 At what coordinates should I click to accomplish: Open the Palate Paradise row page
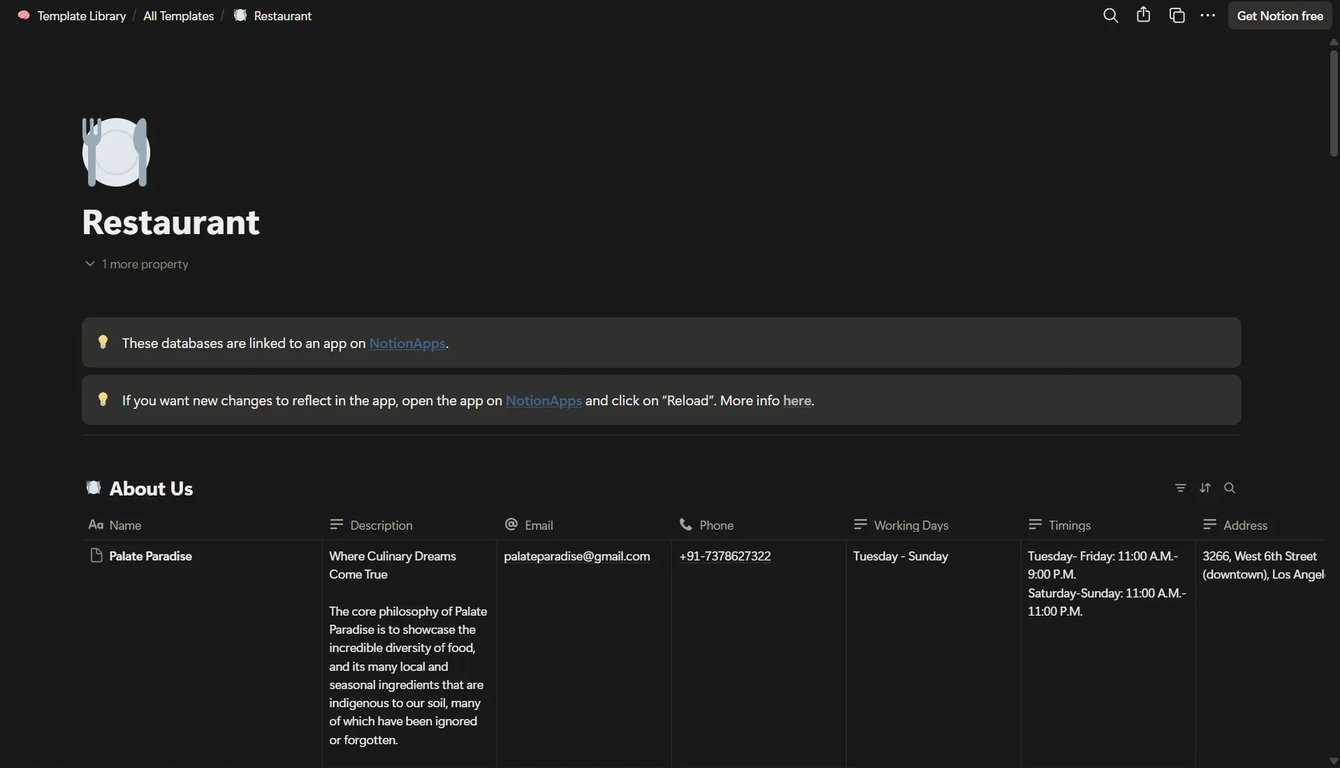click(150, 556)
